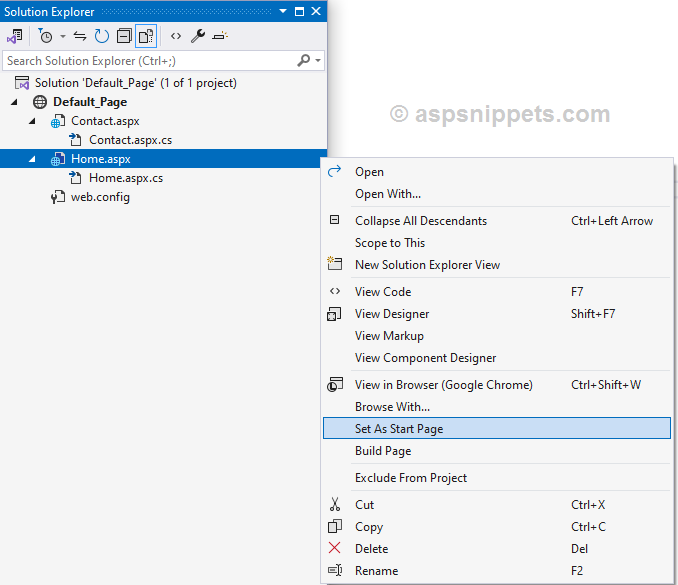Select View Designer menu item
The height and width of the screenshot is (585, 678).
click(497, 313)
